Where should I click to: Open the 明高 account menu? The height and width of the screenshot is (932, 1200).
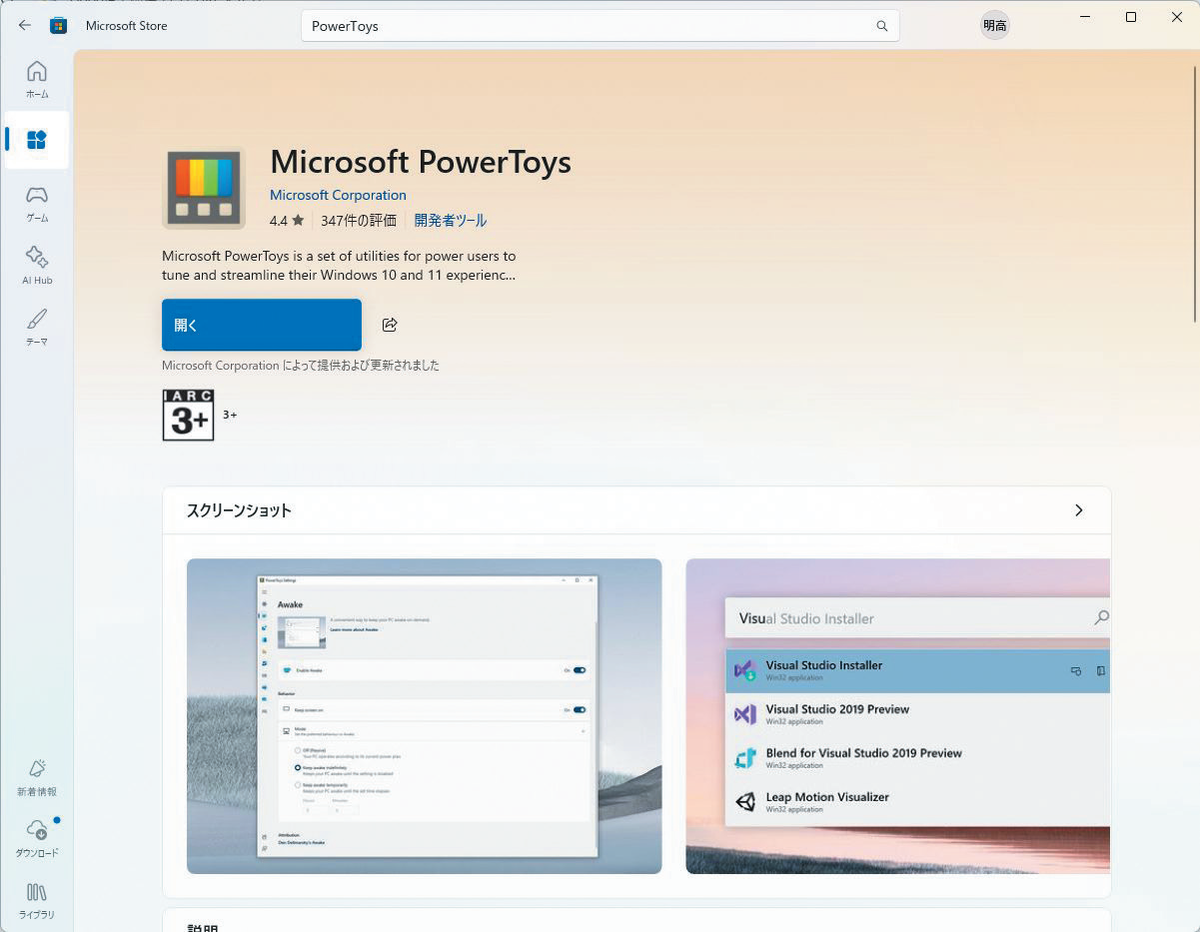[x=994, y=25]
